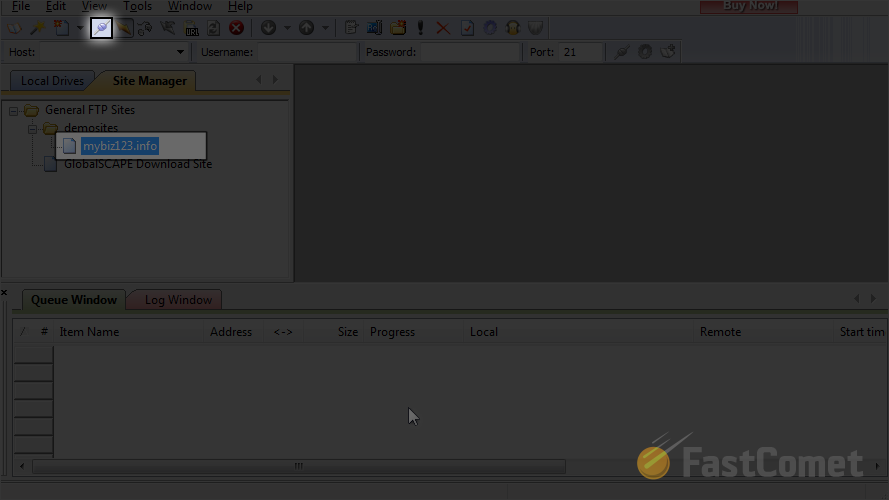Image resolution: width=889 pixels, height=500 pixels.
Task: Select the GlobalSCAPE Download Site entry
Action: coord(137,164)
